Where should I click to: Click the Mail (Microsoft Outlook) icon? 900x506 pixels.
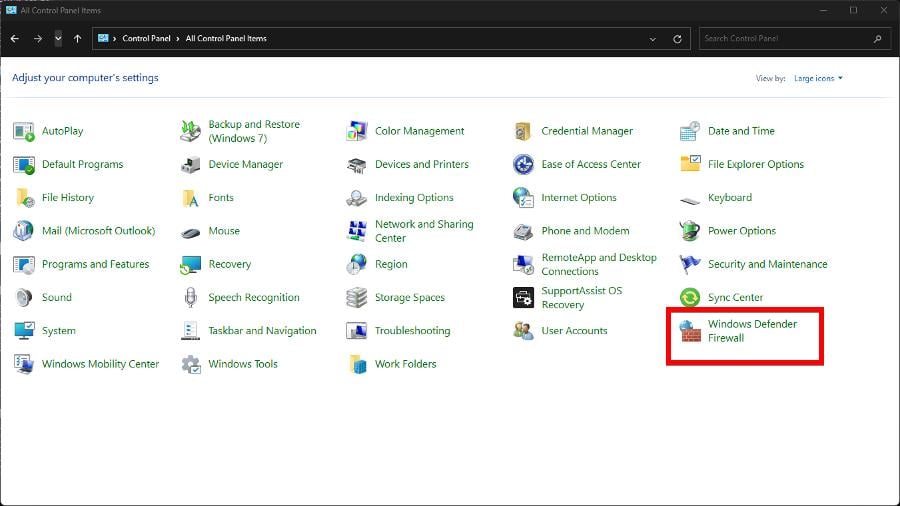24,231
